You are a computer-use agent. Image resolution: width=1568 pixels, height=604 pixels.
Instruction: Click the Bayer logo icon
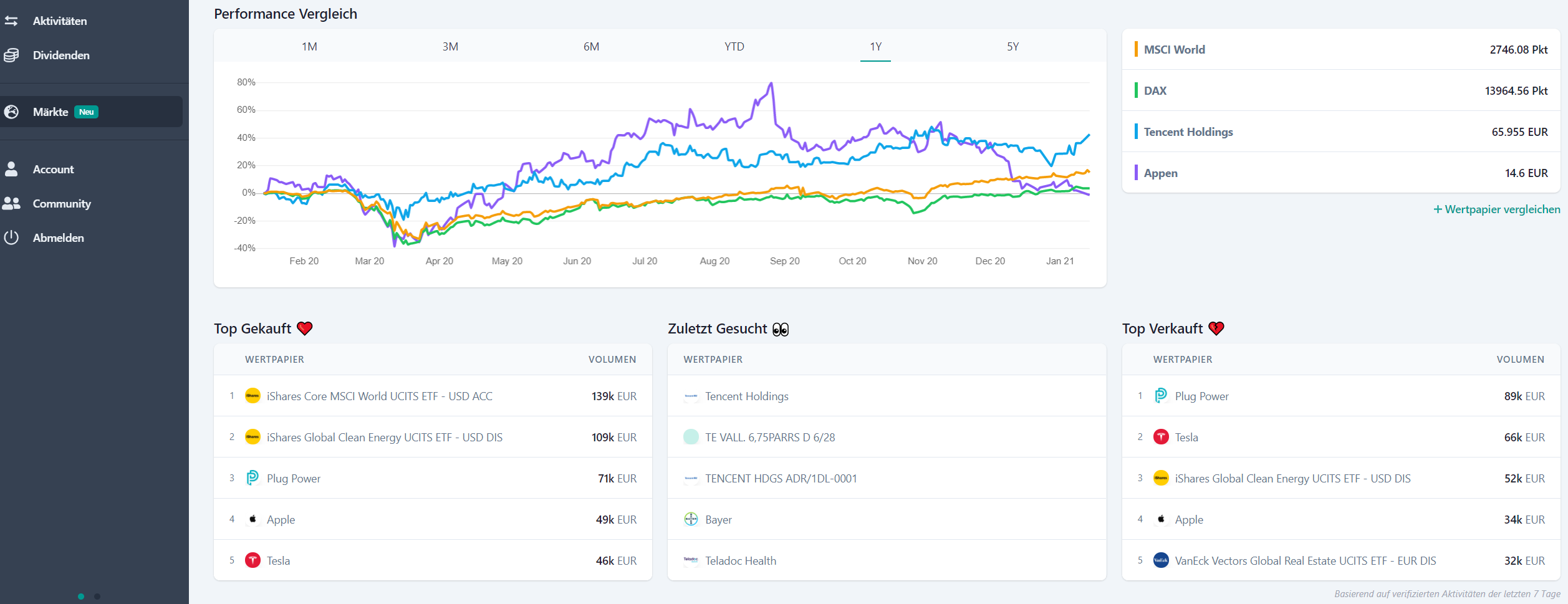point(691,519)
